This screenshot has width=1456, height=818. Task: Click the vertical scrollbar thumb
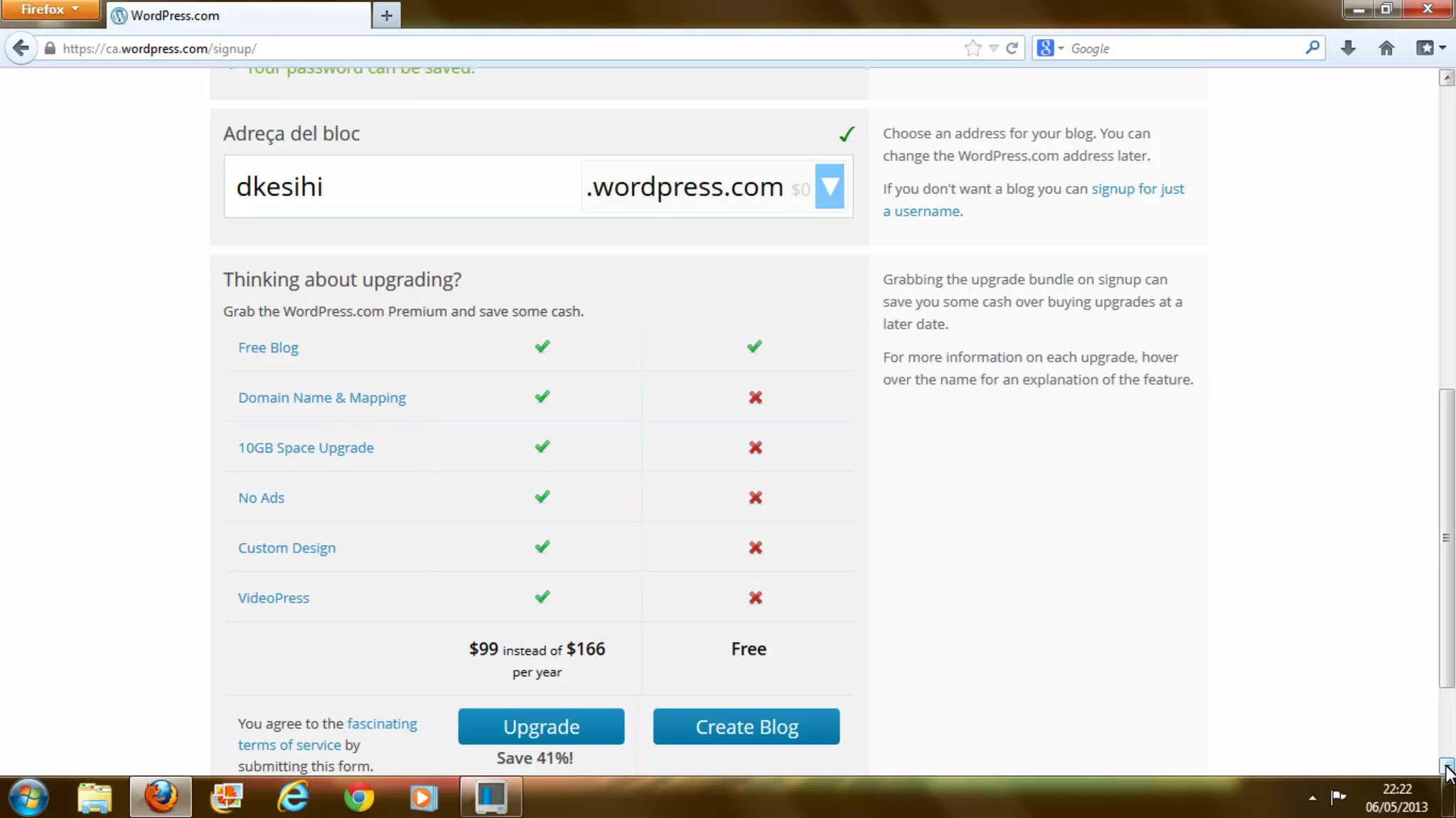pos(1447,538)
